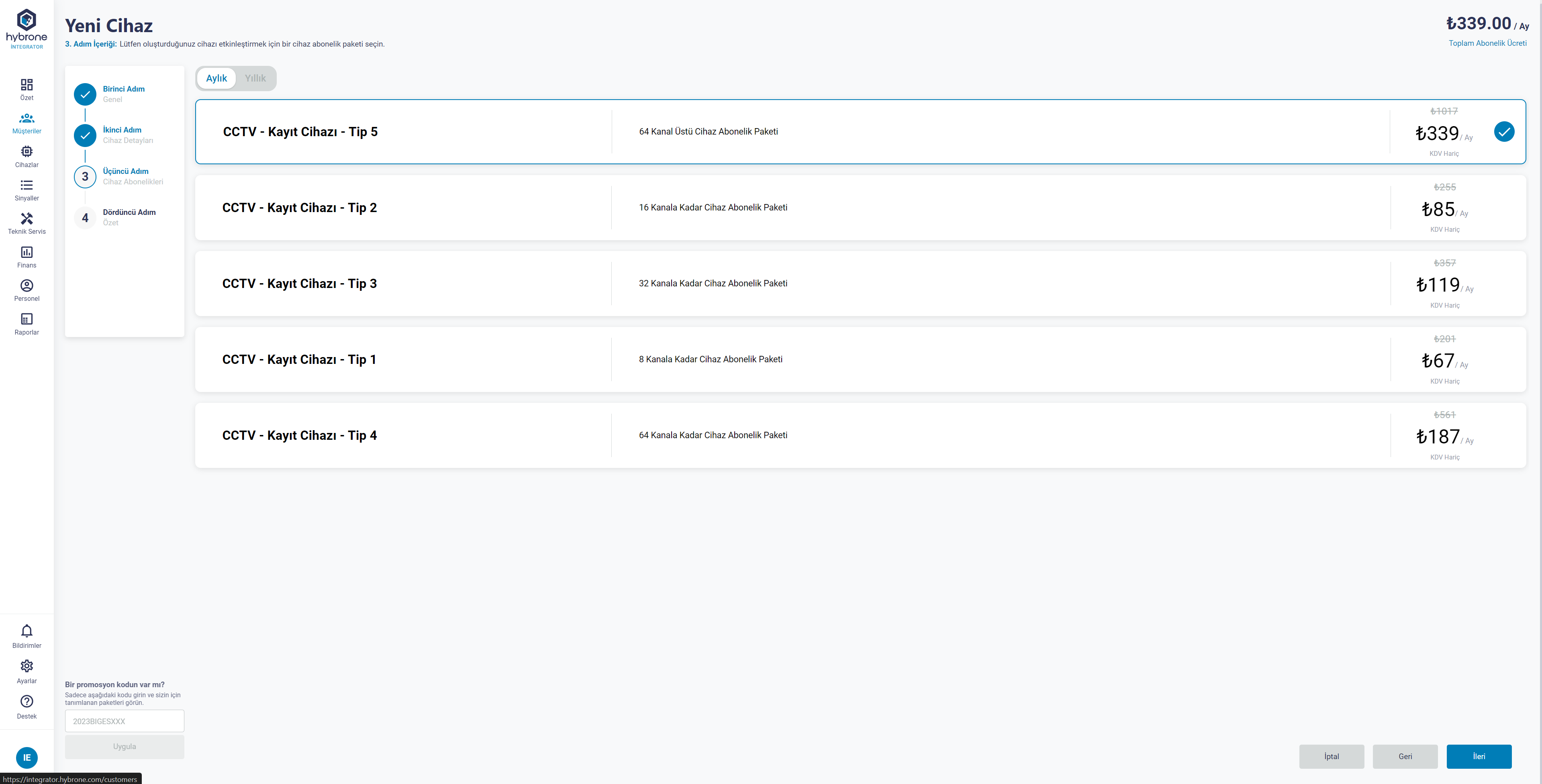
Task: Click the İleri button
Action: tap(1479, 756)
